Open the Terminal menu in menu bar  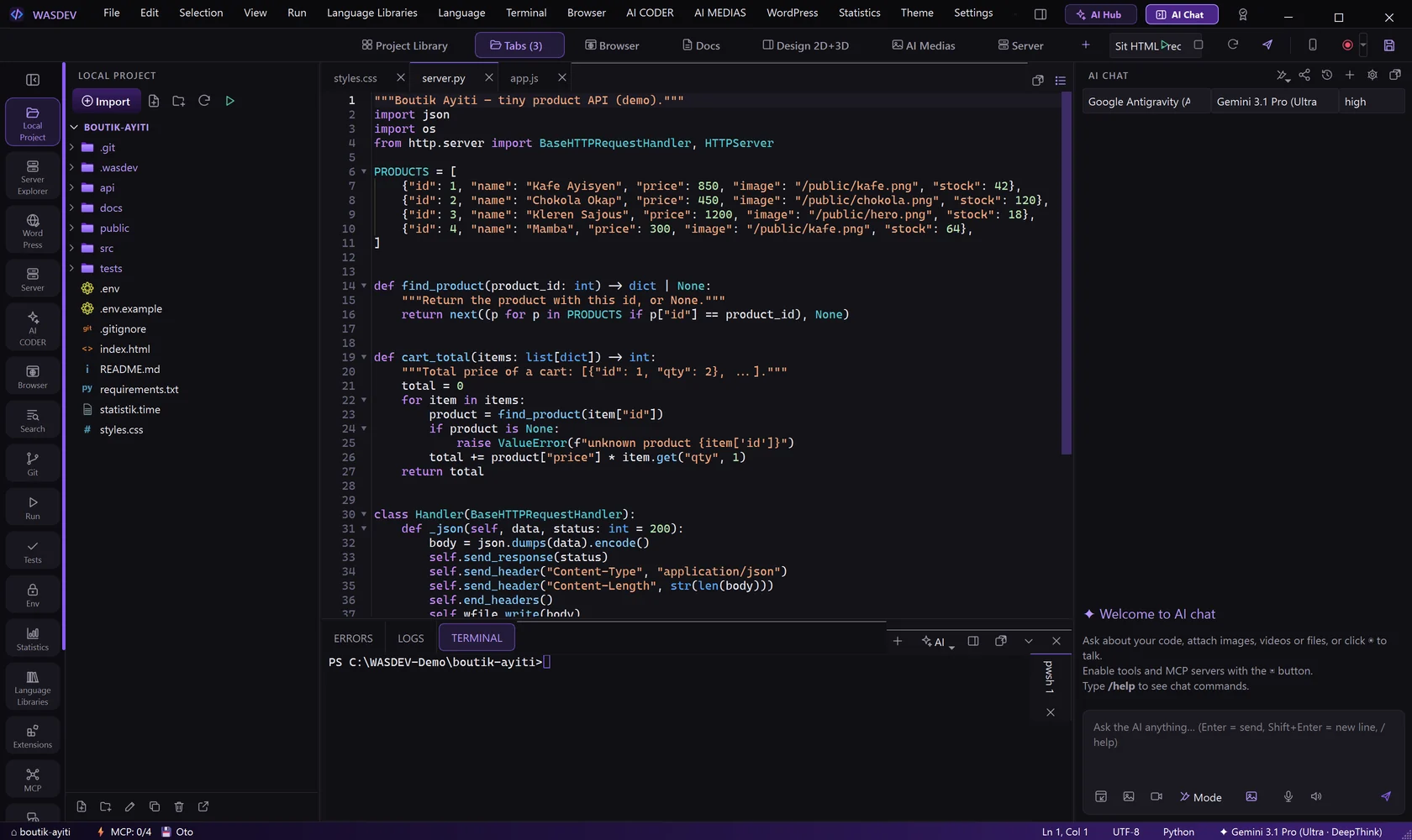(x=526, y=13)
